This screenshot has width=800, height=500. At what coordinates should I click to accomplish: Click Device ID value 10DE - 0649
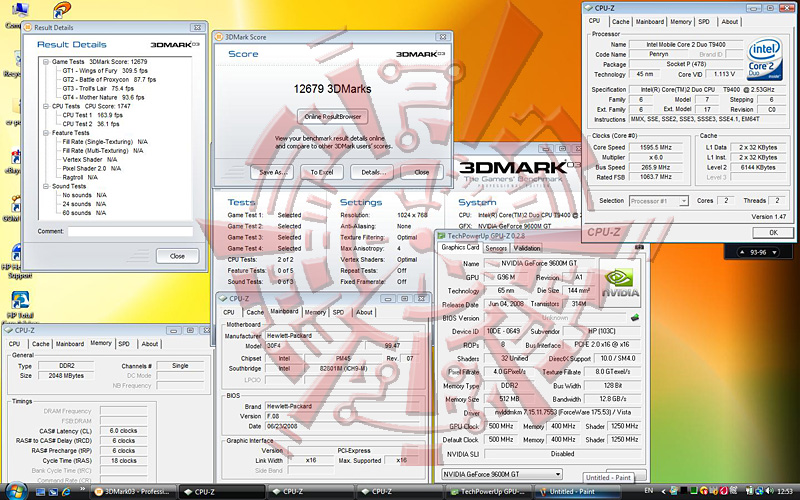[x=504, y=331]
